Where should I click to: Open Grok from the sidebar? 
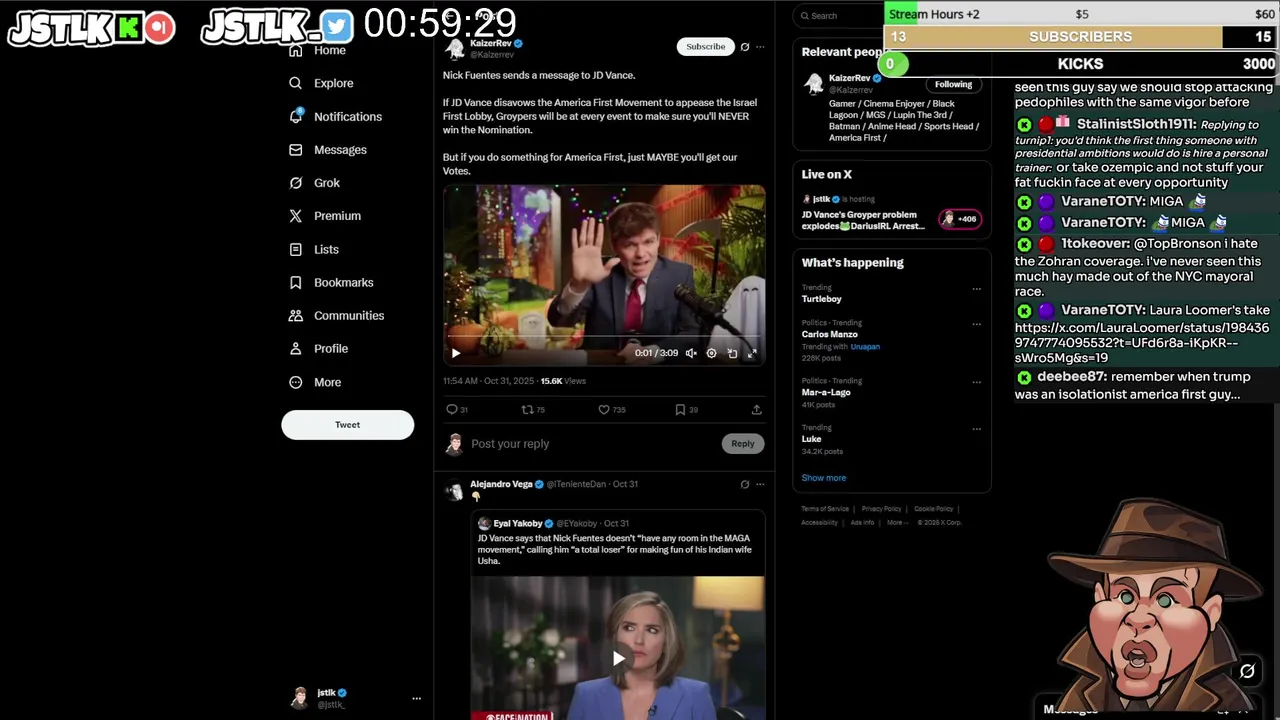314,183
